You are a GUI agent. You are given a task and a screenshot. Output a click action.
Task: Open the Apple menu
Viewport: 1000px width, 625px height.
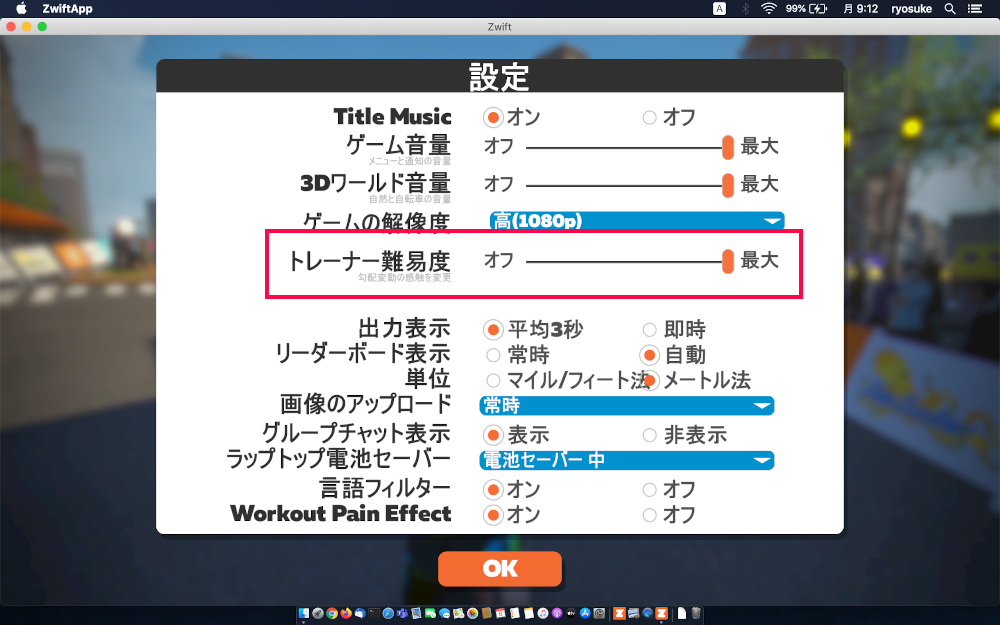click(x=21, y=9)
